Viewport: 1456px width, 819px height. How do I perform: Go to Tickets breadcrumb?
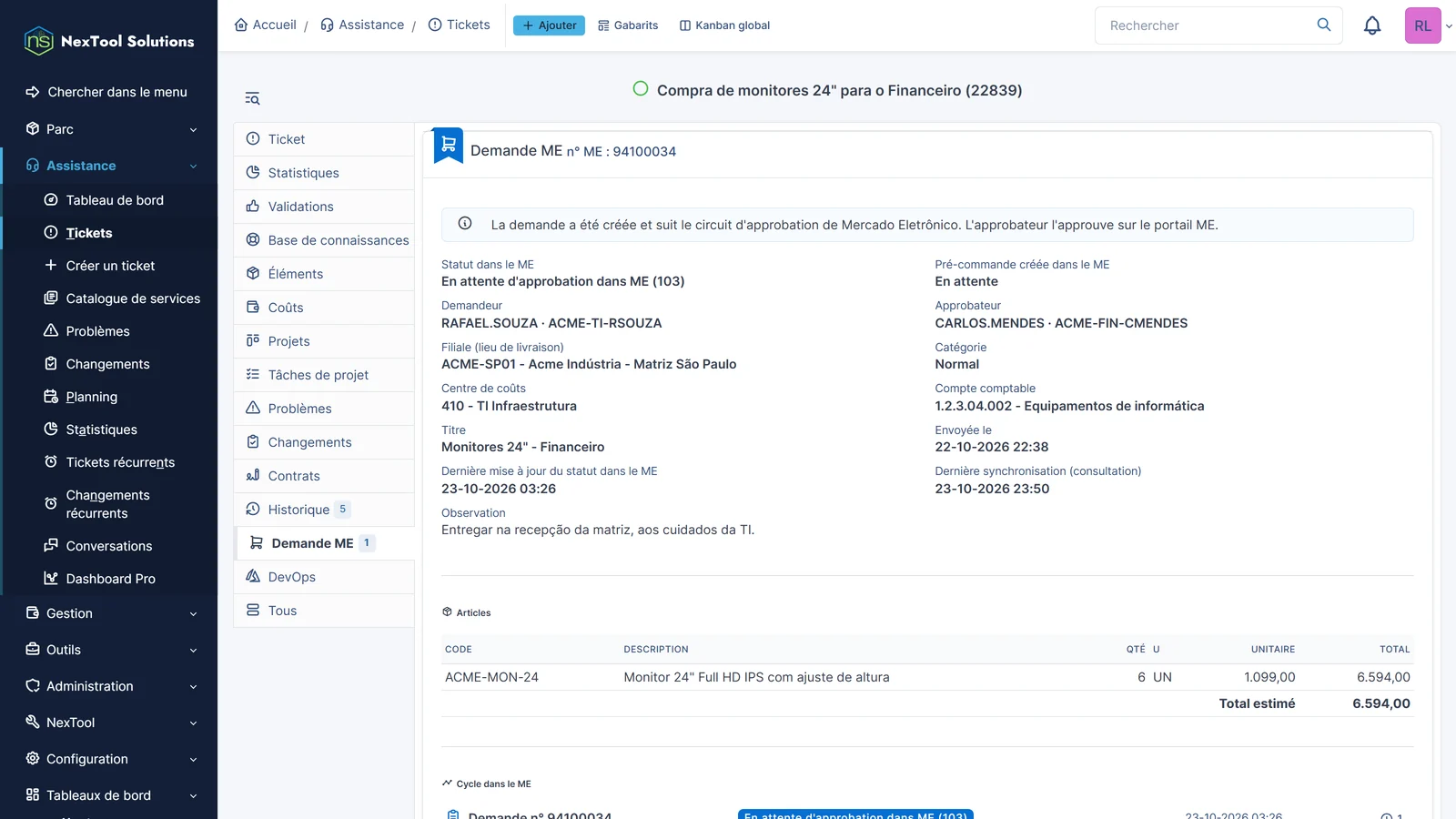click(460, 25)
